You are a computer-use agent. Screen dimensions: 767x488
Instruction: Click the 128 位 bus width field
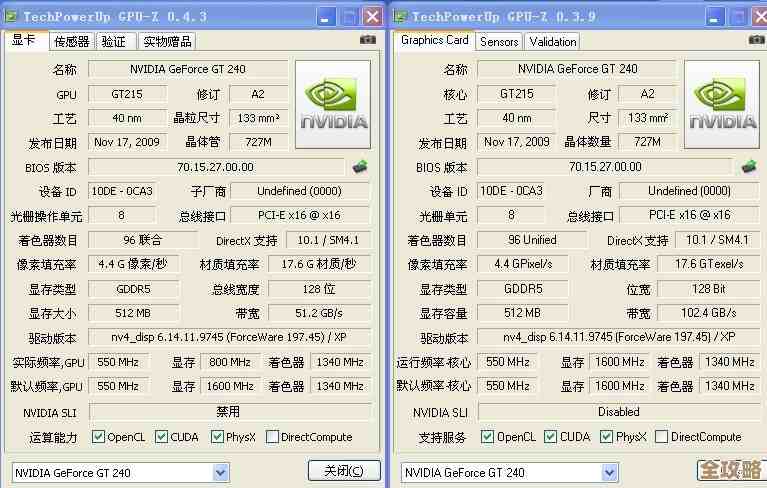[319, 289]
